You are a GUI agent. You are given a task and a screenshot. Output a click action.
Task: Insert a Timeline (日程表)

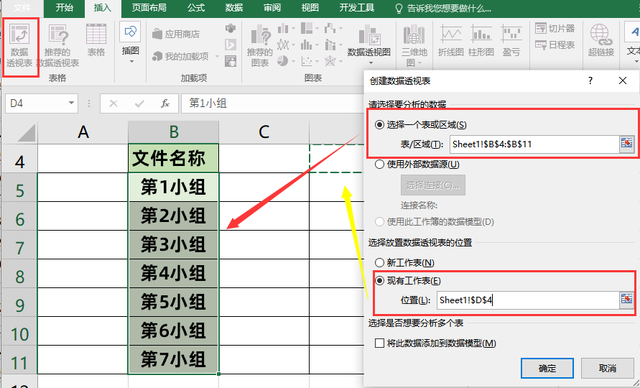click(555, 45)
